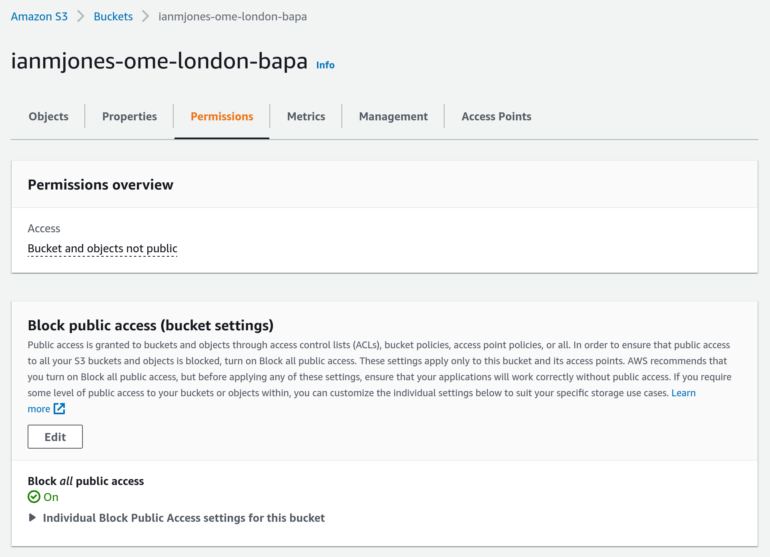
Task: Switch to the Objects tab
Action: tap(48, 116)
